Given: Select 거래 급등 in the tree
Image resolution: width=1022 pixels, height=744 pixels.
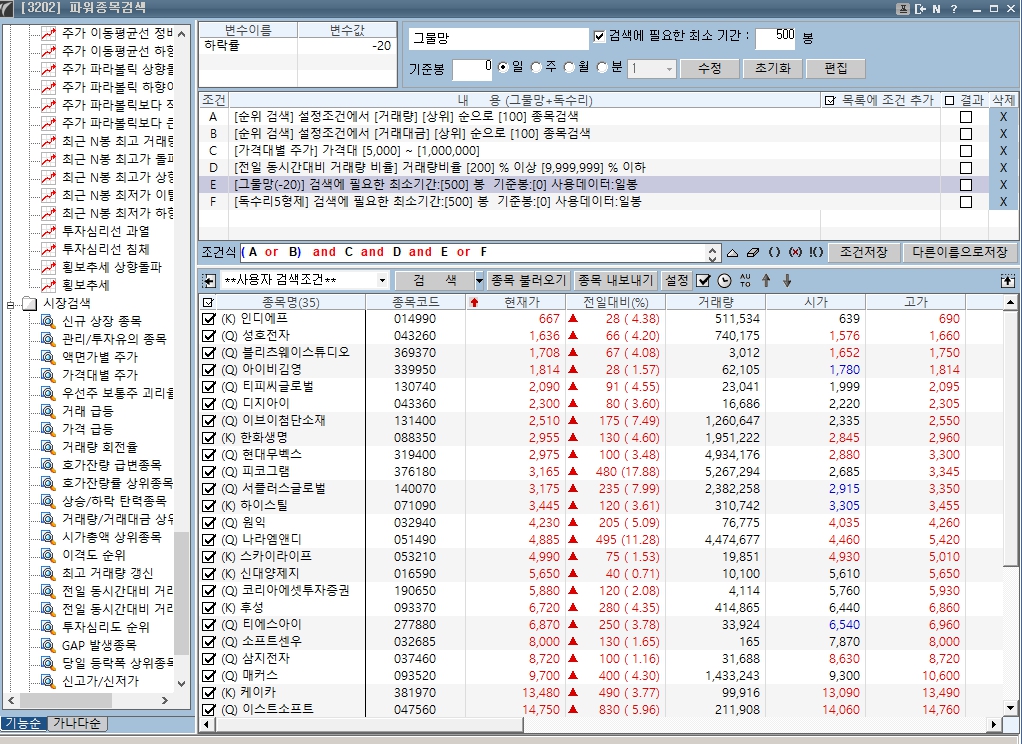Looking at the screenshot, I should click(87, 410).
